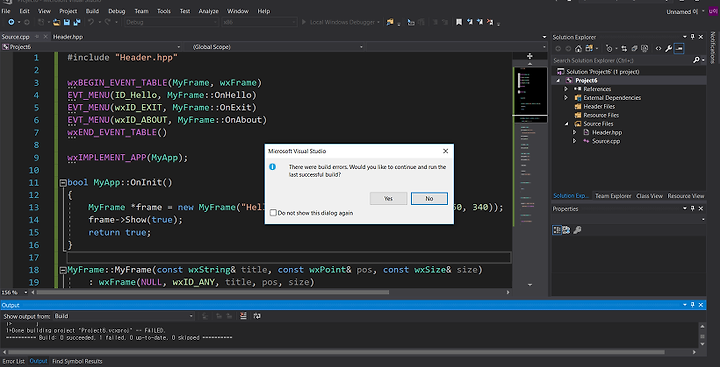Expand the Source.cpp tree node
The width and height of the screenshot is (720, 367).
574,141
